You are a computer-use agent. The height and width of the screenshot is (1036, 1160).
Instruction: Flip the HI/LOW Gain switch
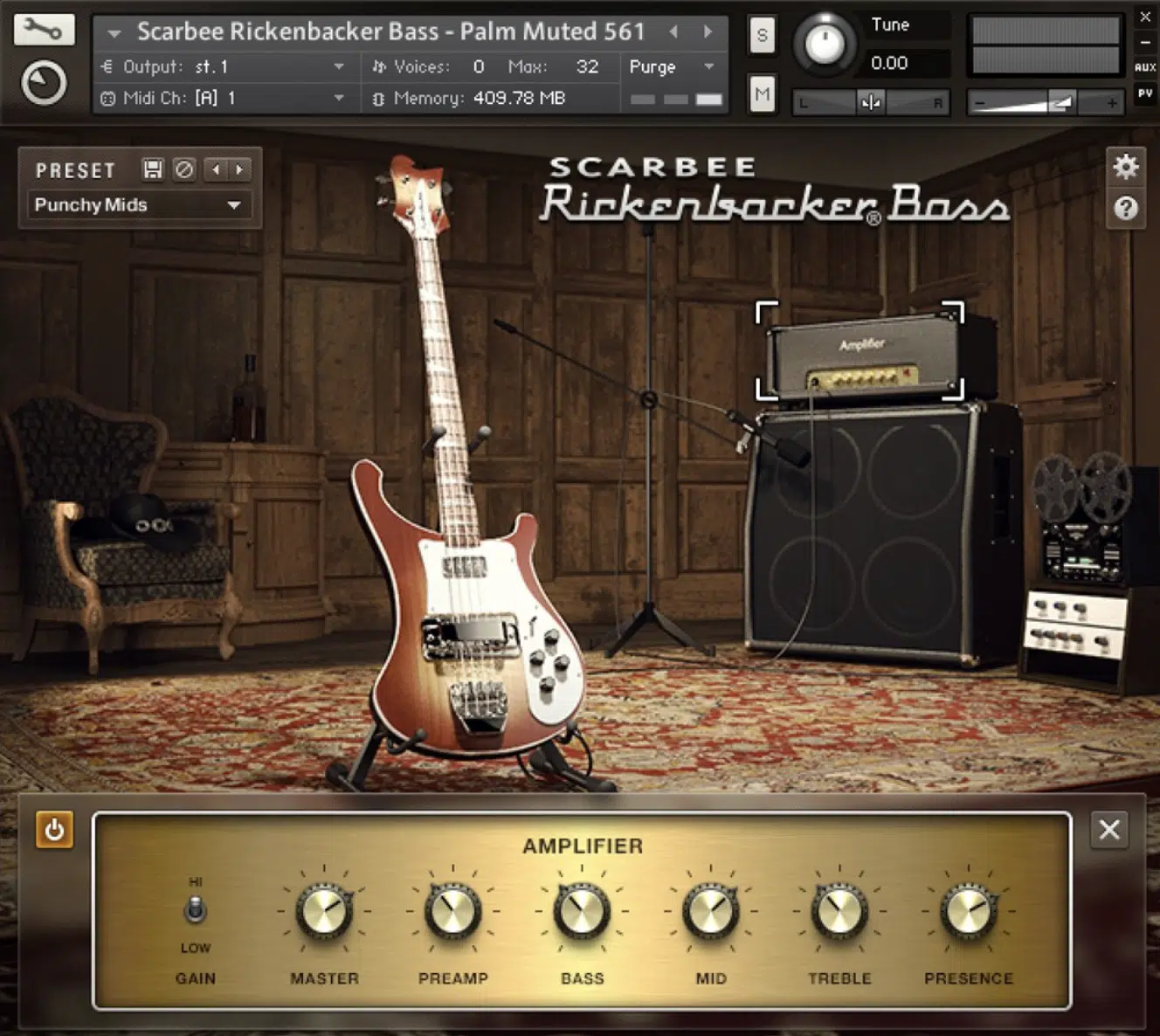(x=195, y=911)
